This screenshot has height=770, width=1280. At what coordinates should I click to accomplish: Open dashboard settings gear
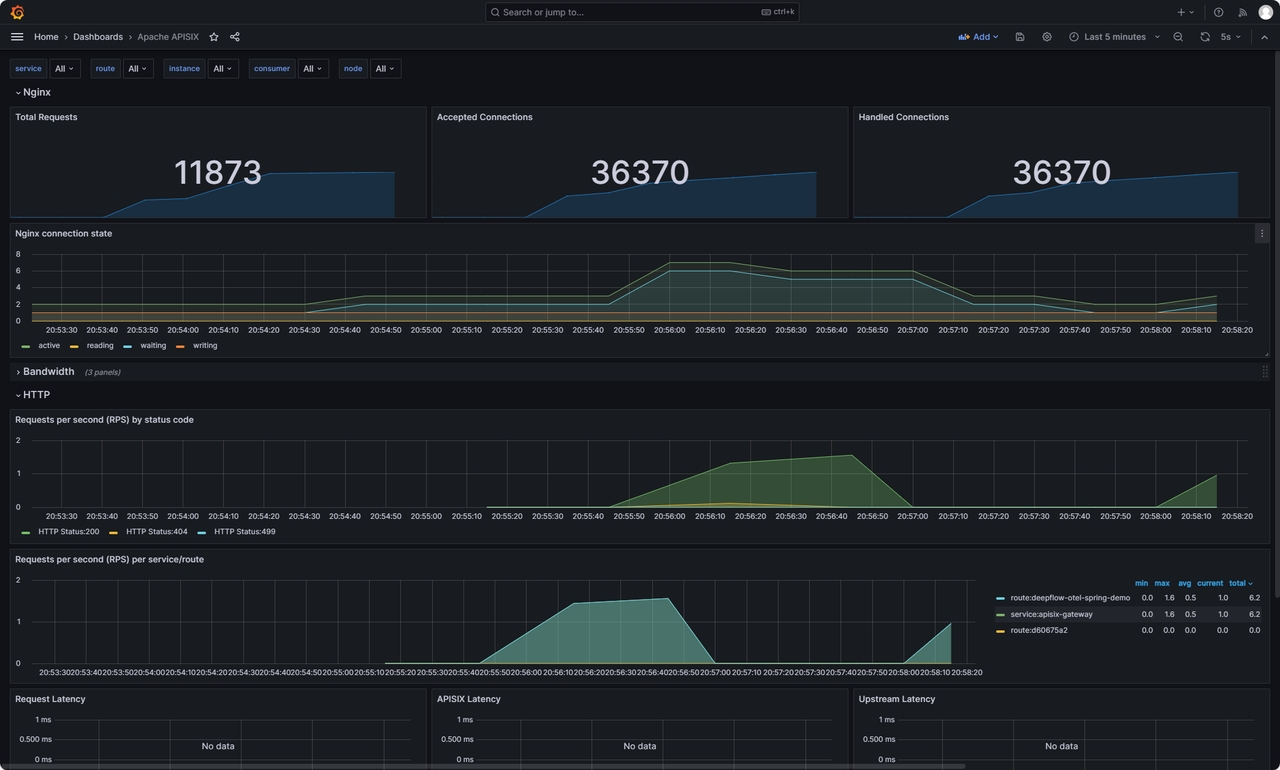click(x=1046, y=36)
